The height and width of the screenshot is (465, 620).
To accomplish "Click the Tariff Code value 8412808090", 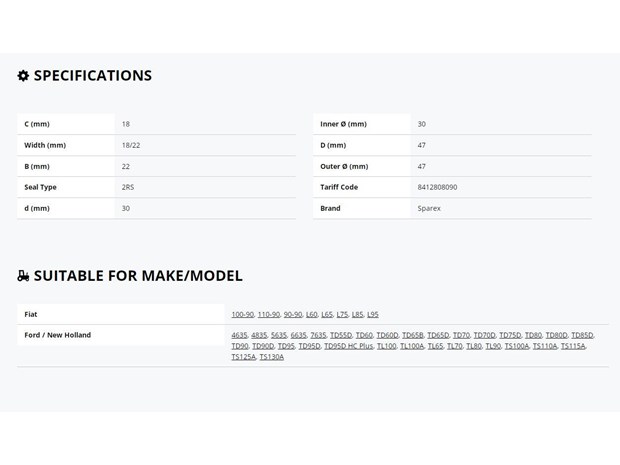I will (437, 187).
